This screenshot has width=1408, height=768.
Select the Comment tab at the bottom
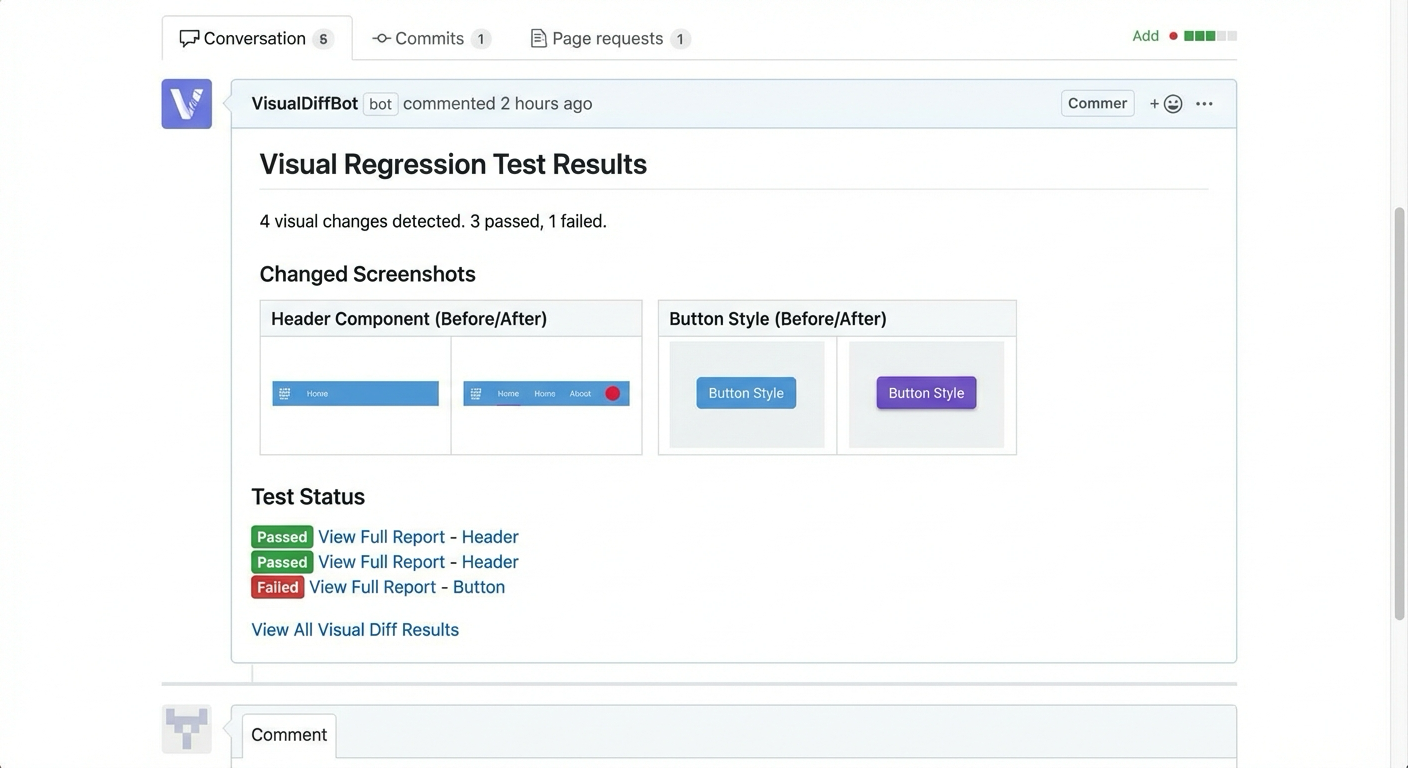tap(288, 733)
